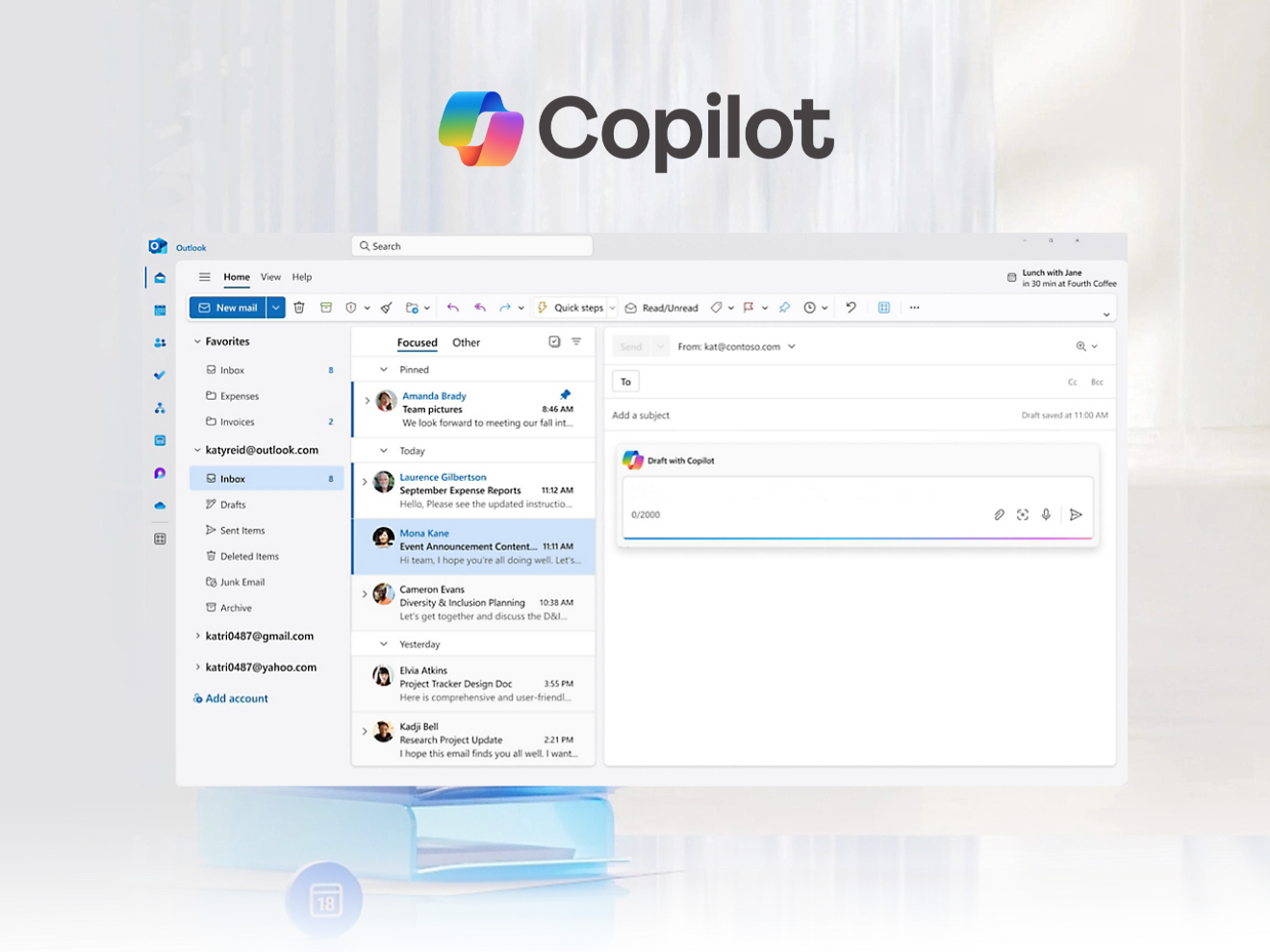
Task: Click the filter icon above message list
Action: (576, 341)
